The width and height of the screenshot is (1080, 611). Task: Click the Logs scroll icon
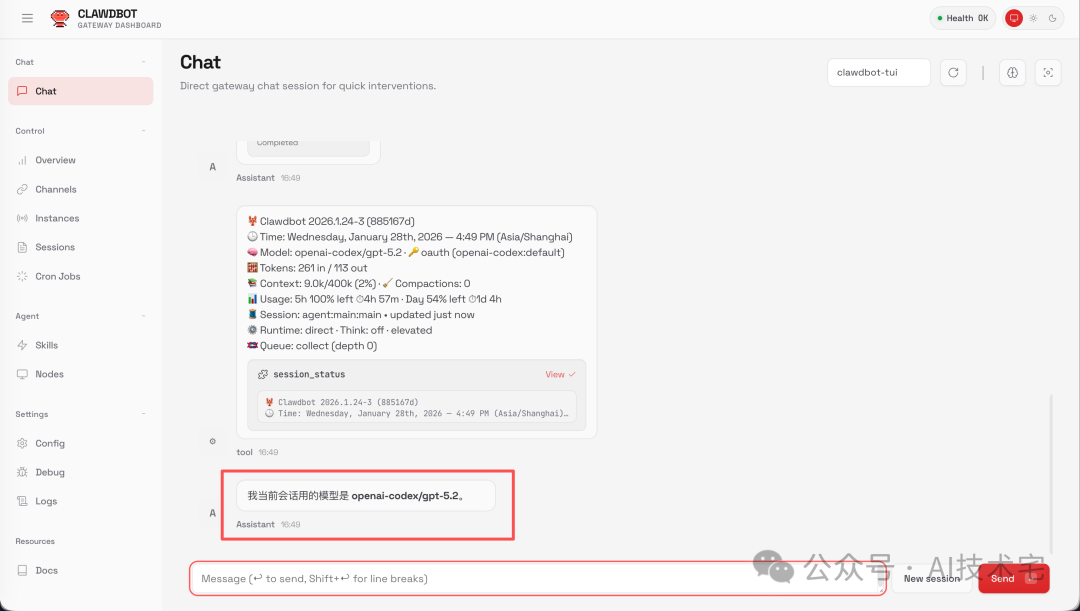(x=22, y=501)
